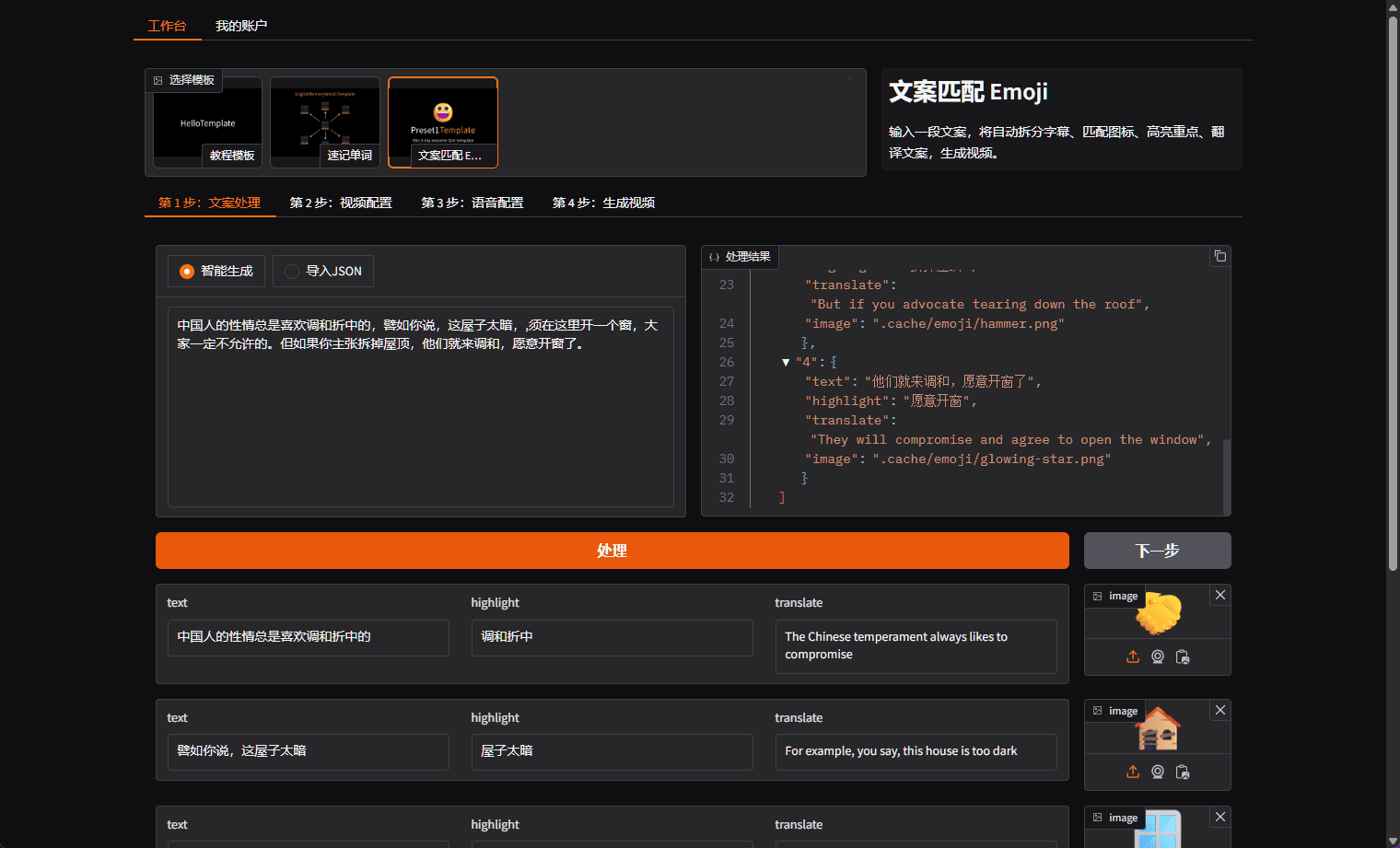Click the orange 处理 button
Image resolution: width=1400 pixels, height=848 pixels.
pos(612,551)
